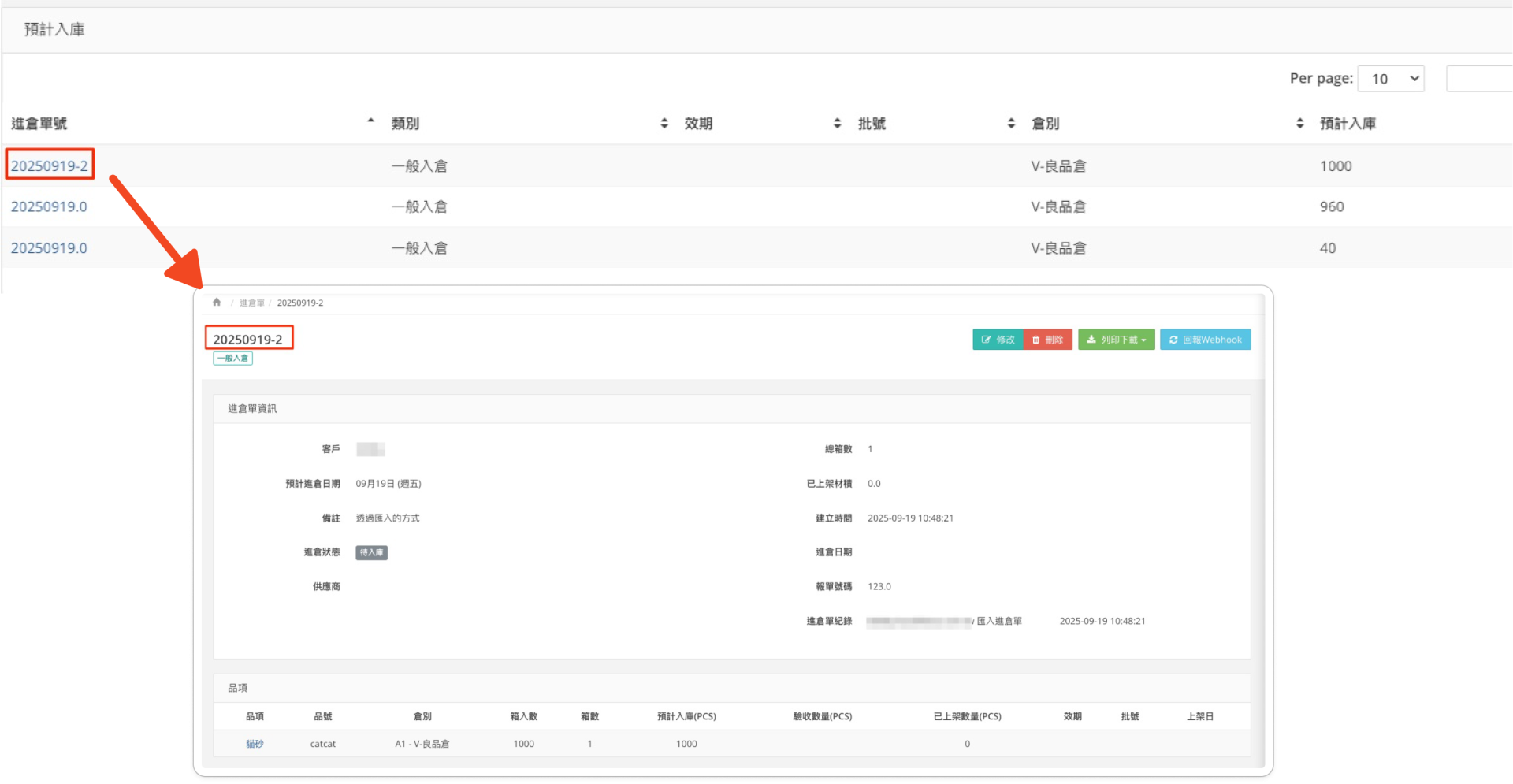Screen dimensions: 1513x784
Task: Click the sort arrows beside 效期 column
Action: coord(837,124)
